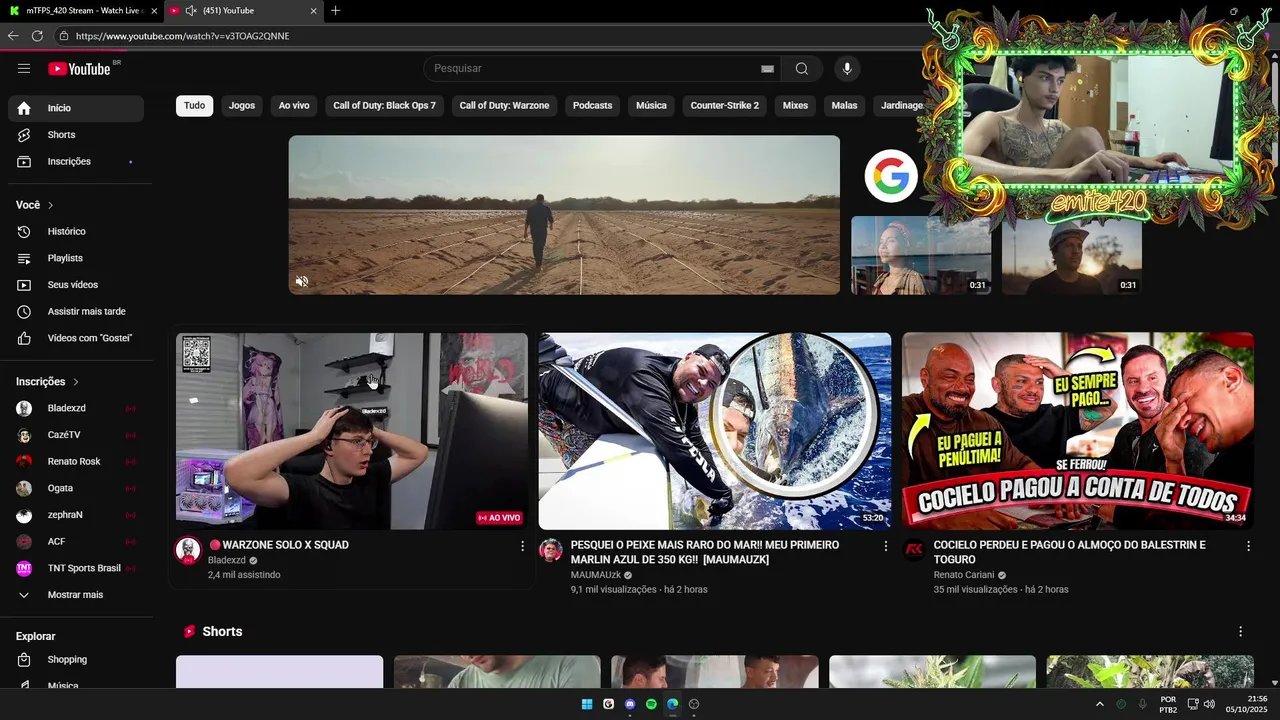
Task: Select the Malas filter chip
Action: (x=844, y=105)
